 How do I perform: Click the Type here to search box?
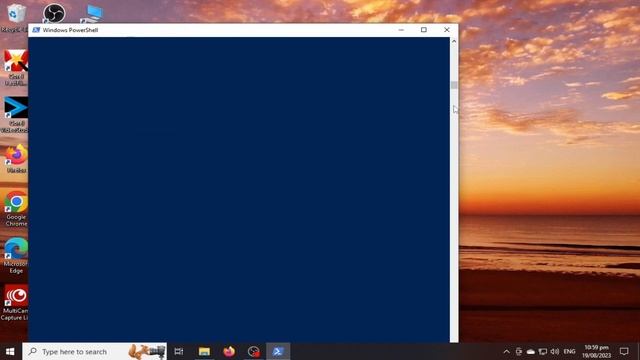click(x=94, y=351)
